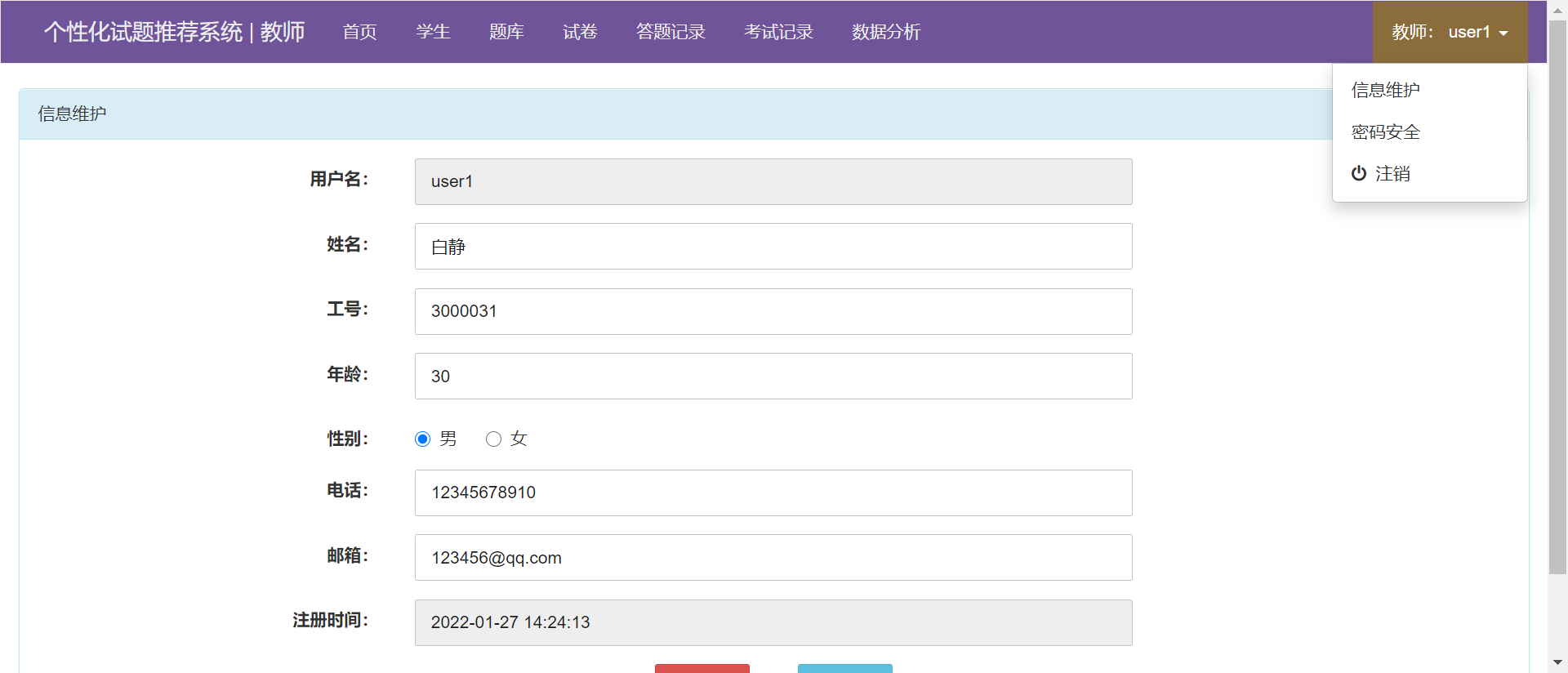The width and height of the screenshot is (1568, 673).
Task: Open 首页 in the navigation bar
Action: [x=360, y=32]
